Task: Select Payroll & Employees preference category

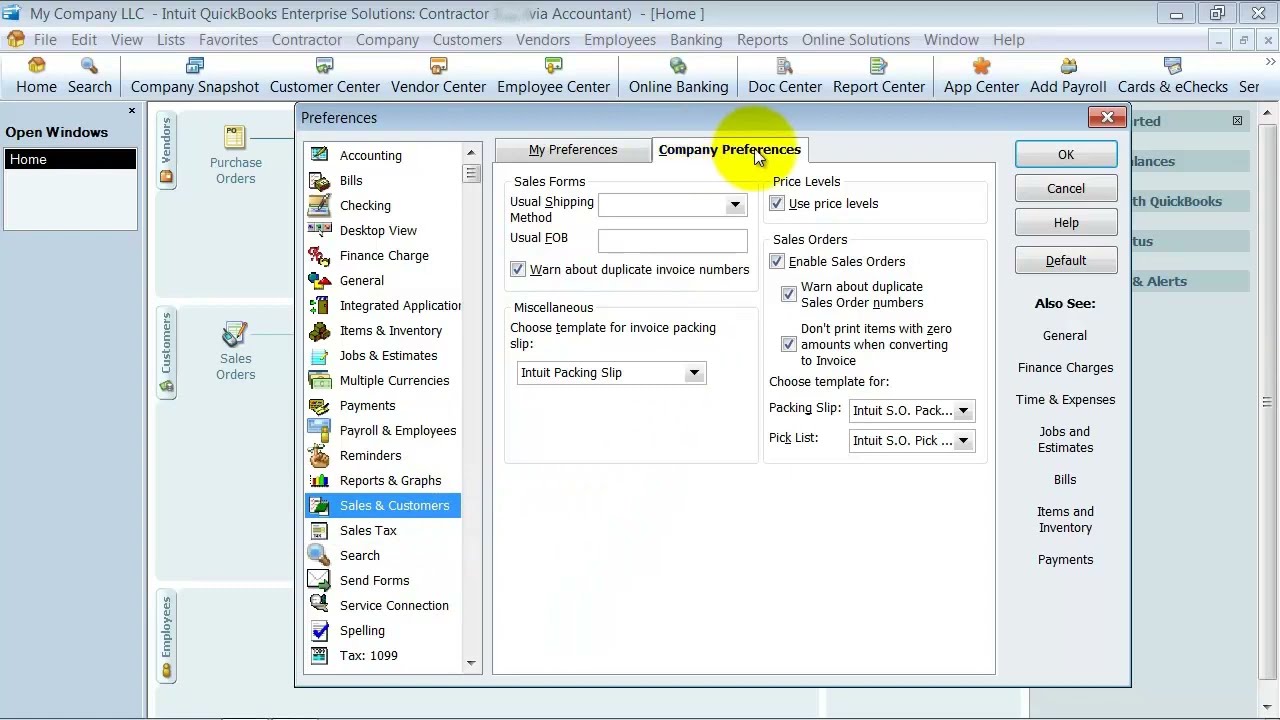Action: click(382, 430)
